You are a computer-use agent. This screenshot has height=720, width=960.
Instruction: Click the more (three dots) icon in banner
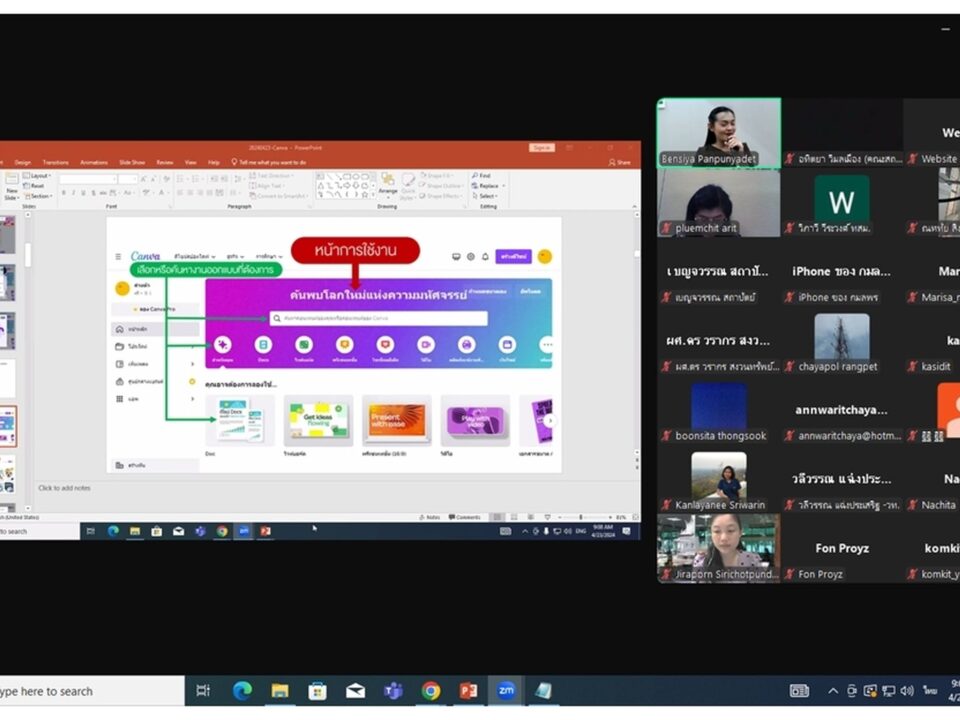click(x=546, y=345)
